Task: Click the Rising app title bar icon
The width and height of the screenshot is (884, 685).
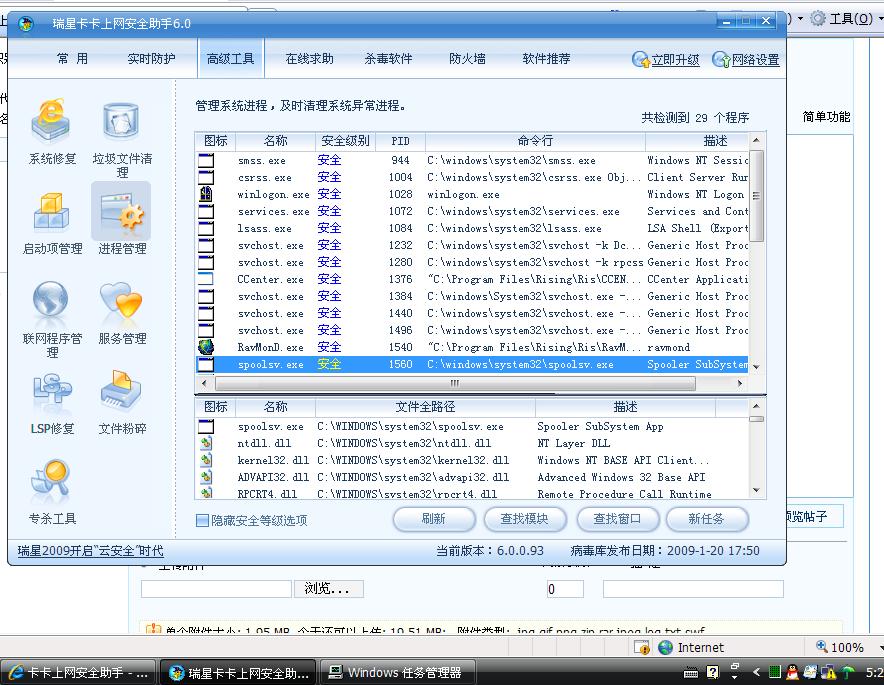Action: [26, 24]
